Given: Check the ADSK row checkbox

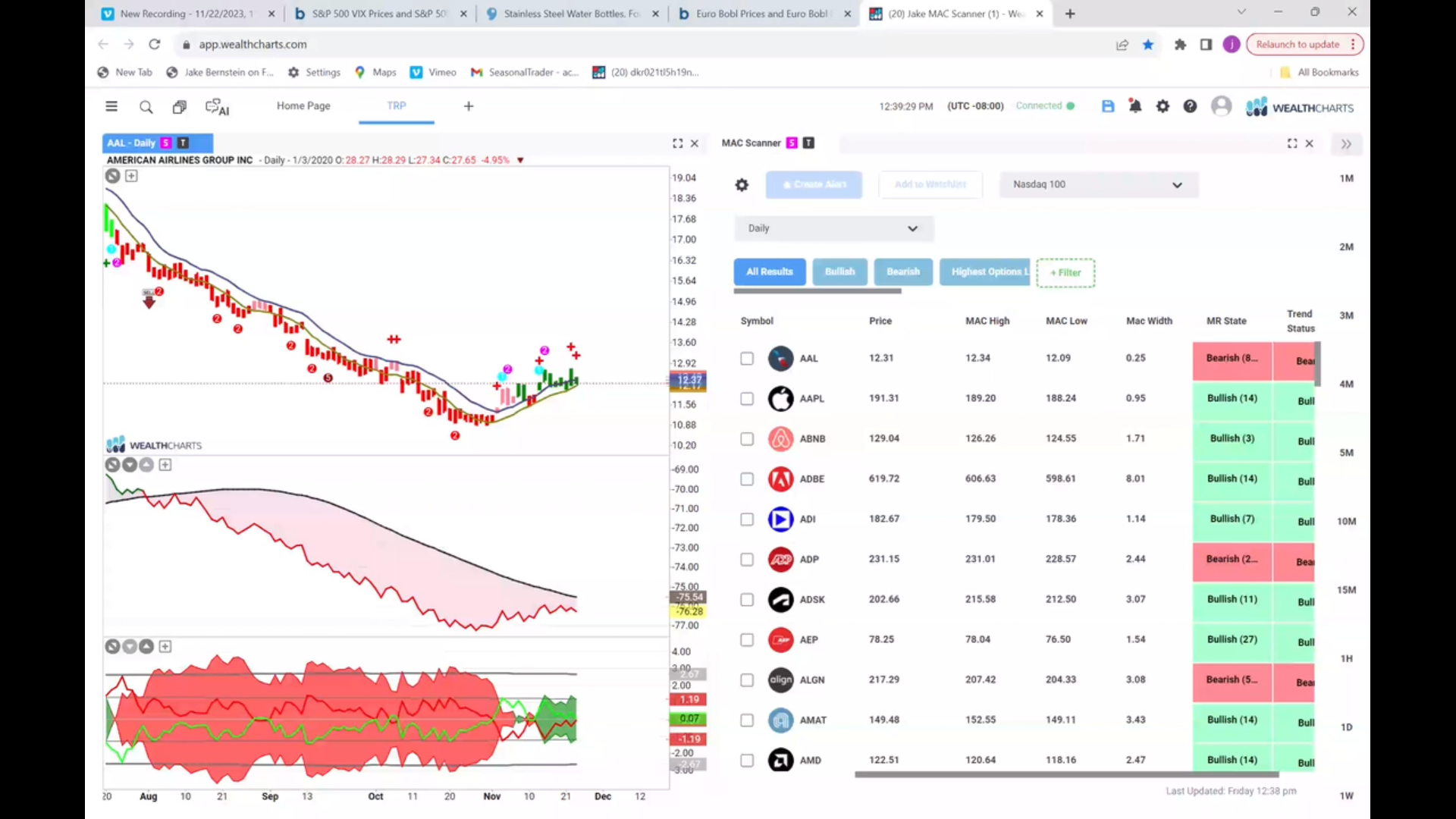Looking at the screenshot, I should (x=747, y=600).
